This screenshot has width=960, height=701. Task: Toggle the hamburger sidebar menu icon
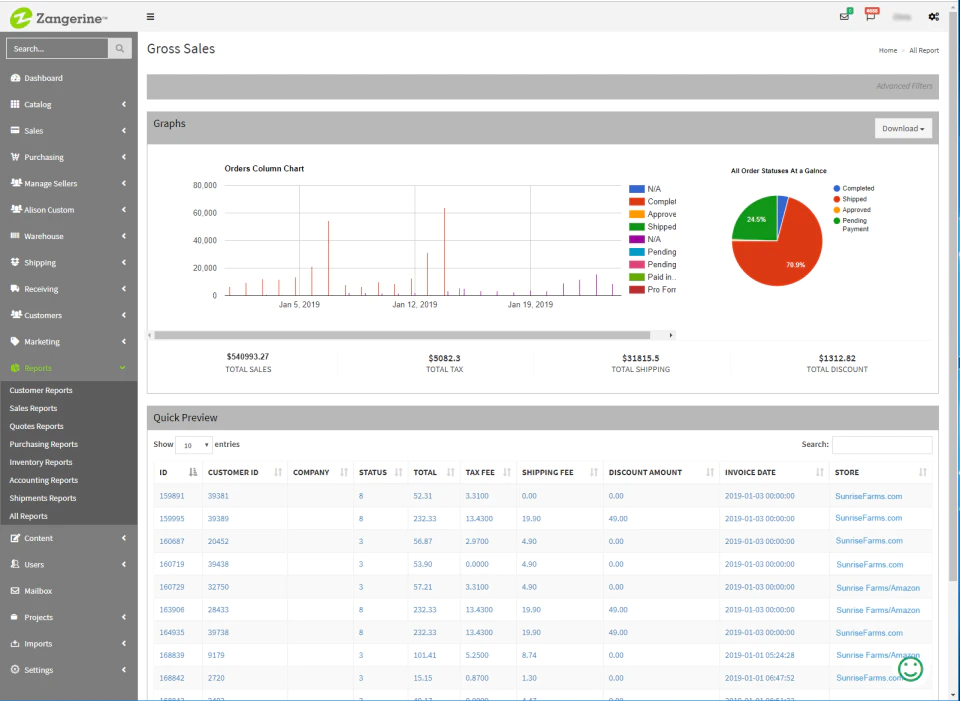[x=150, y=17]
